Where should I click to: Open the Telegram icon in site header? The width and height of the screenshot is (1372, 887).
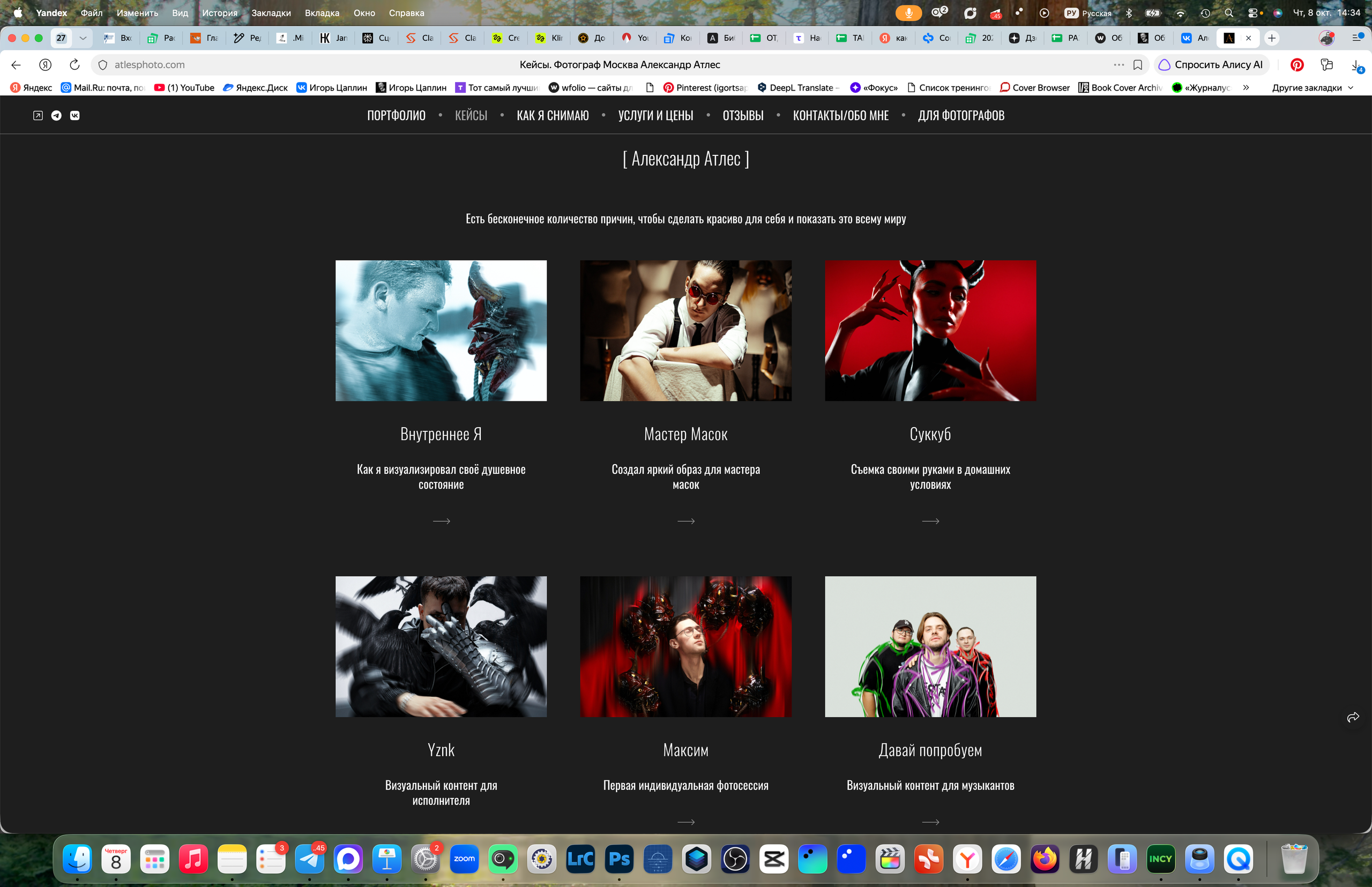[56, 115]
